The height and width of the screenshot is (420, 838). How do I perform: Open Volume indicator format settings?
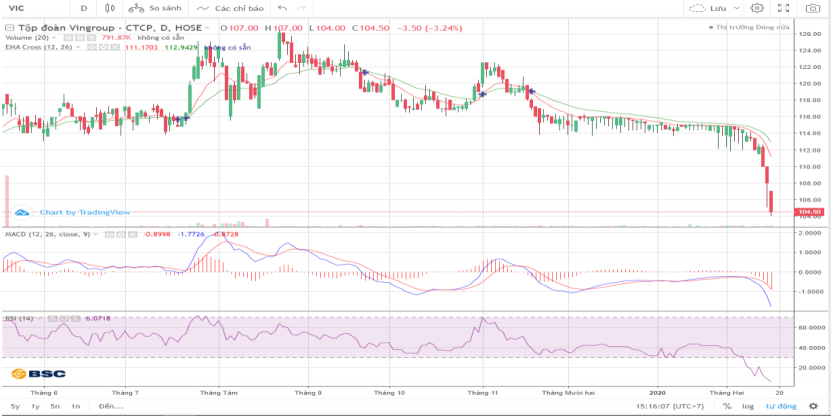coord(79,38)
